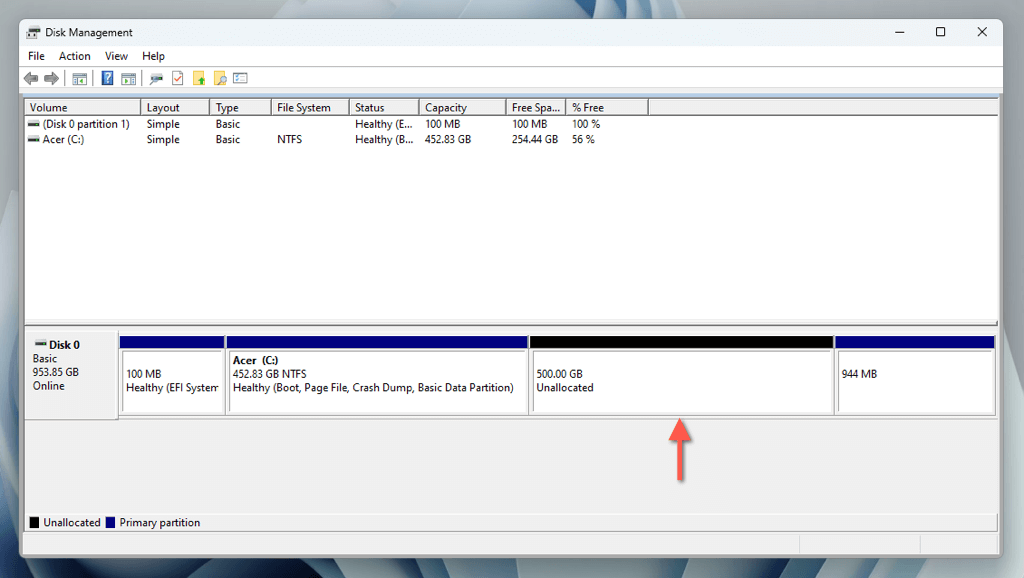Toggle the Show/Hide Action Pane icon

[x=129, y=78]
